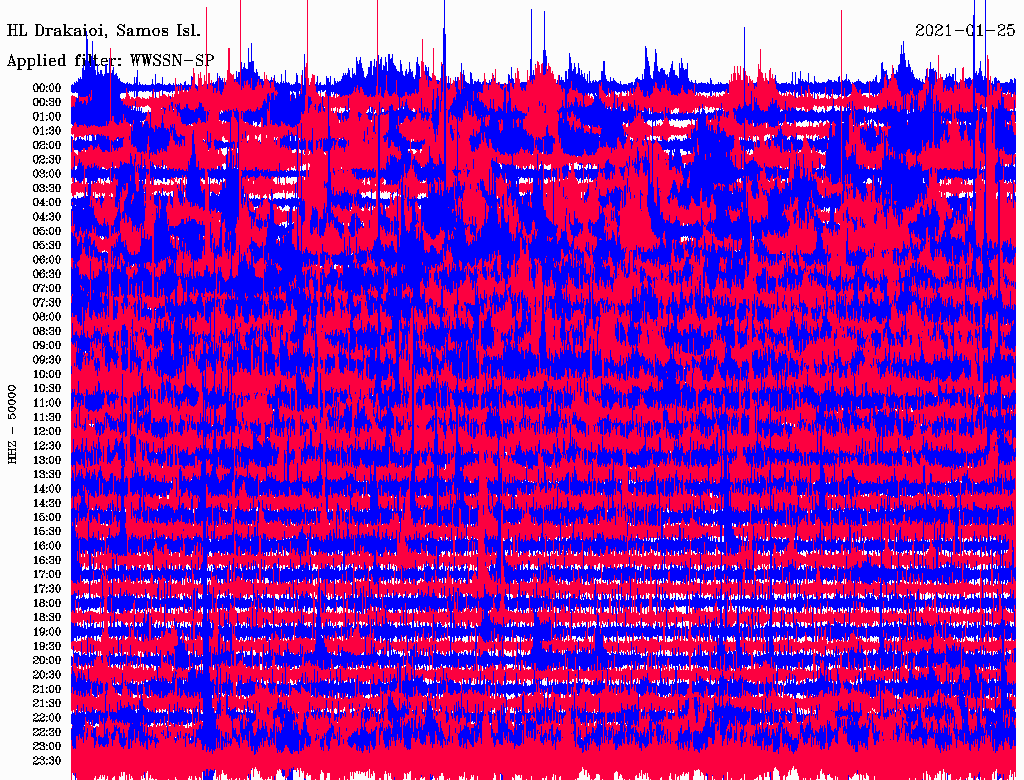Select the 12:00 time row label
This screenshot has height=780, width=1024.
pyautogui.click(x=47, y=431)
